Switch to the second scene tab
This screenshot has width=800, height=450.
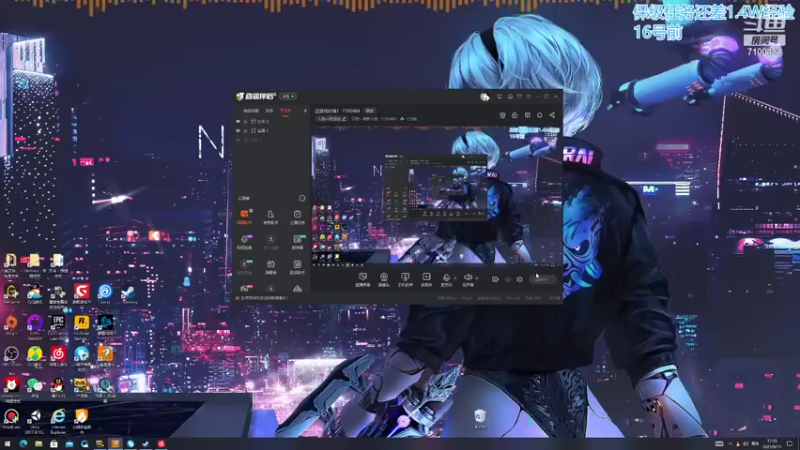pyautogui.click(x=269, y=111)
